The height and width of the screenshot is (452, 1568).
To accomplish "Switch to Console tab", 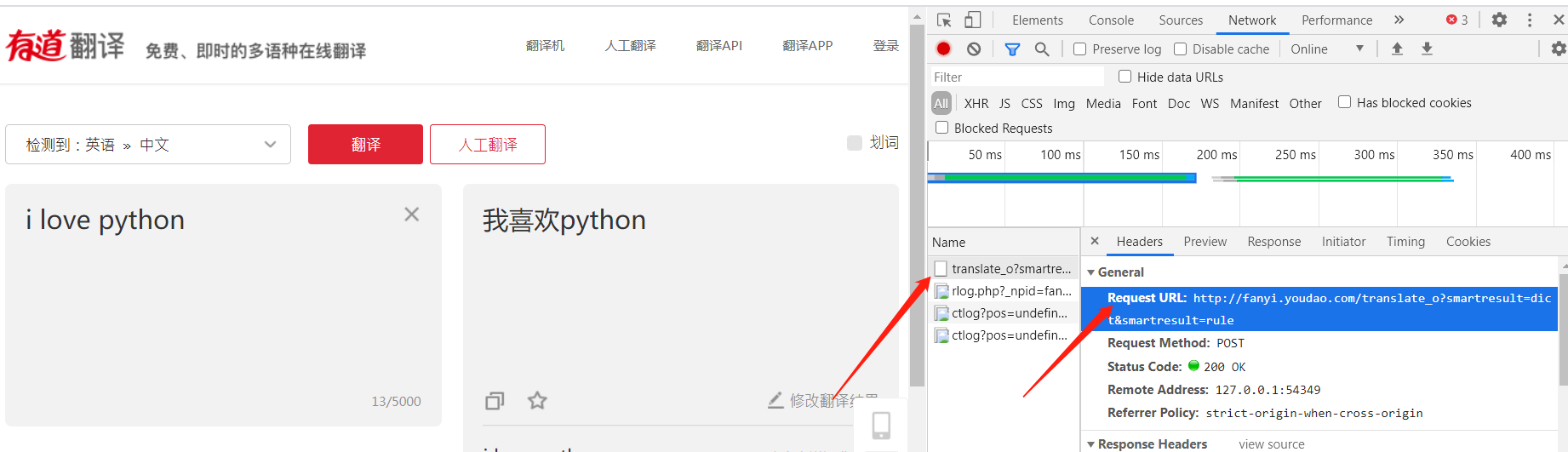I will (1111, 20).
